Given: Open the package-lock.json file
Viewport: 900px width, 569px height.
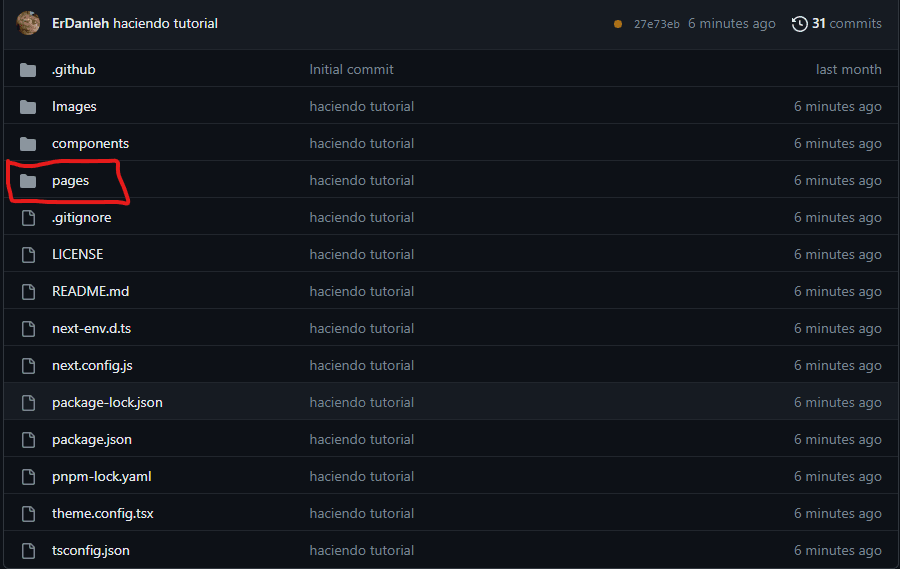Looking at the screenshot, I should click(107, 403).
